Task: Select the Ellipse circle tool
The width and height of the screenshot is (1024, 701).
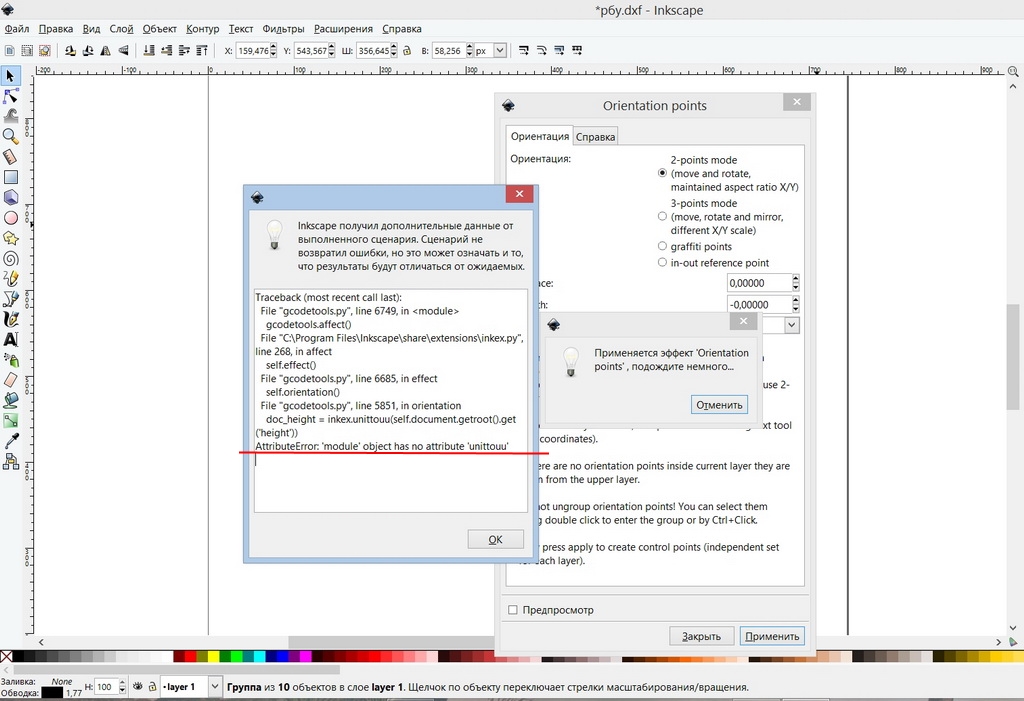Action: tap(10, 218)
